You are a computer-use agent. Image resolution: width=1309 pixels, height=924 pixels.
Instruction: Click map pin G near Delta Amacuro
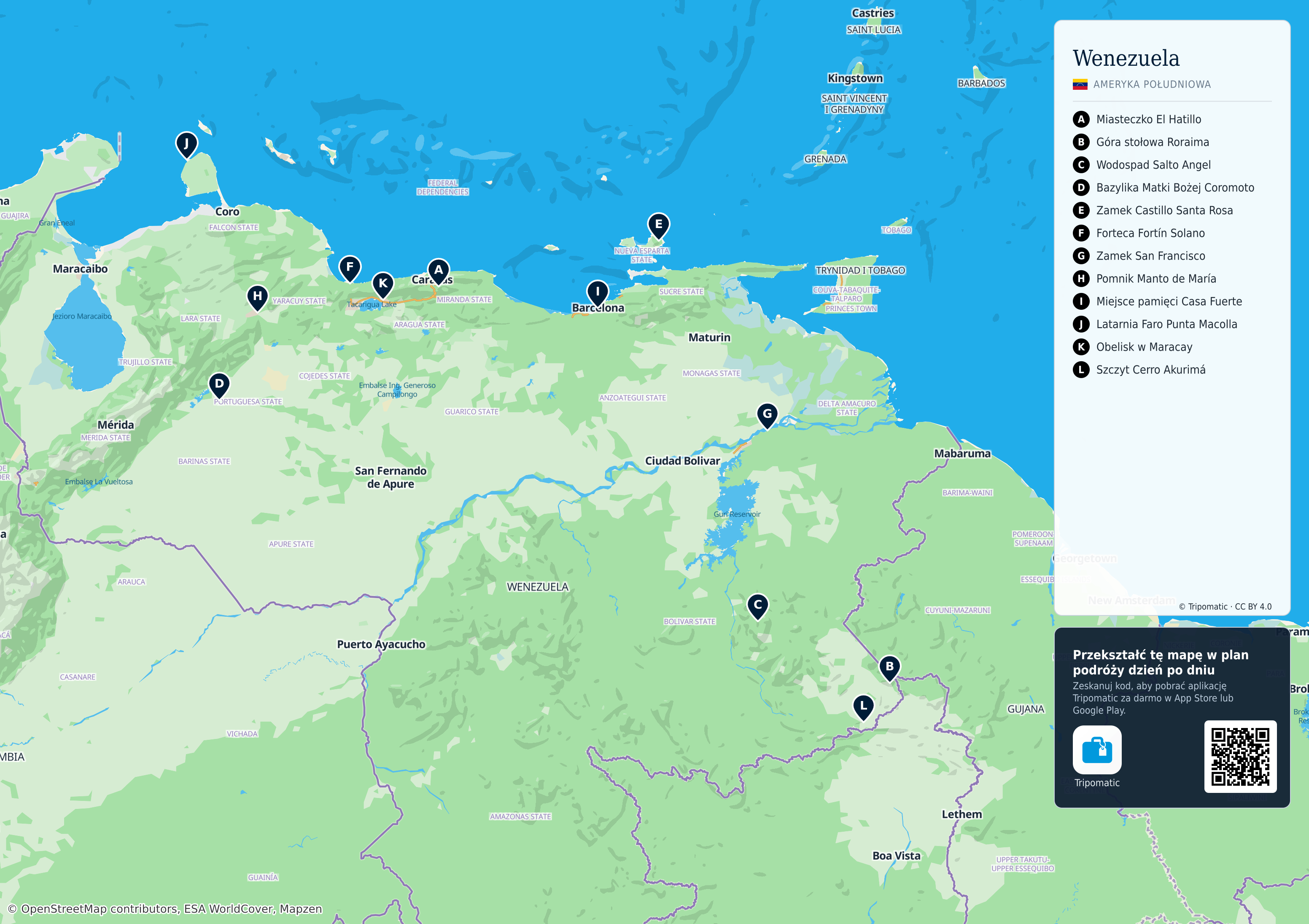(x=768, y=416)
